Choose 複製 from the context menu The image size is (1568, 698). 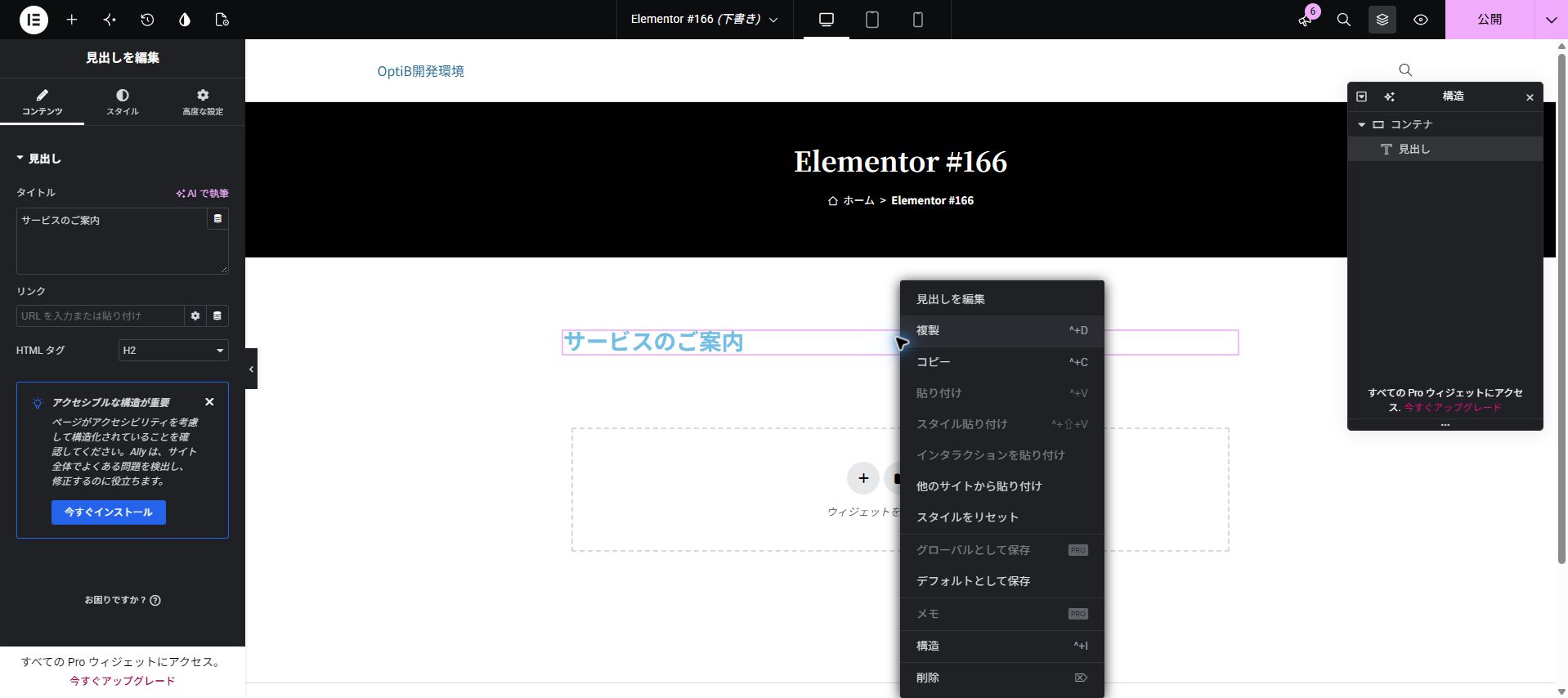click(x=1001, y=331)
